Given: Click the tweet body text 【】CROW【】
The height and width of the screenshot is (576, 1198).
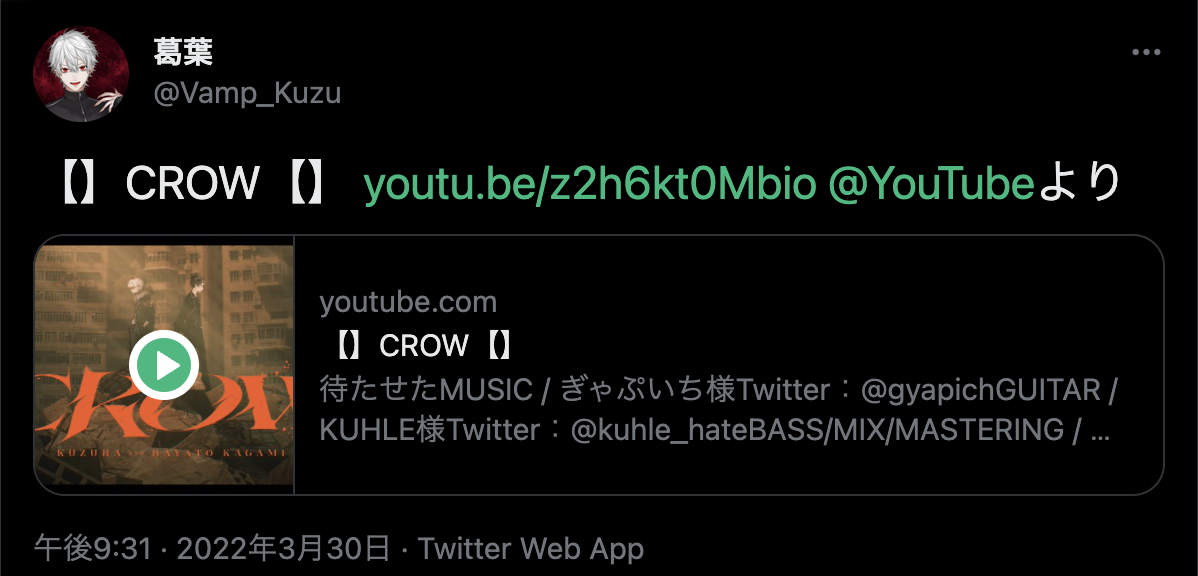Looking at the screenshot, I should click(194, 184).
